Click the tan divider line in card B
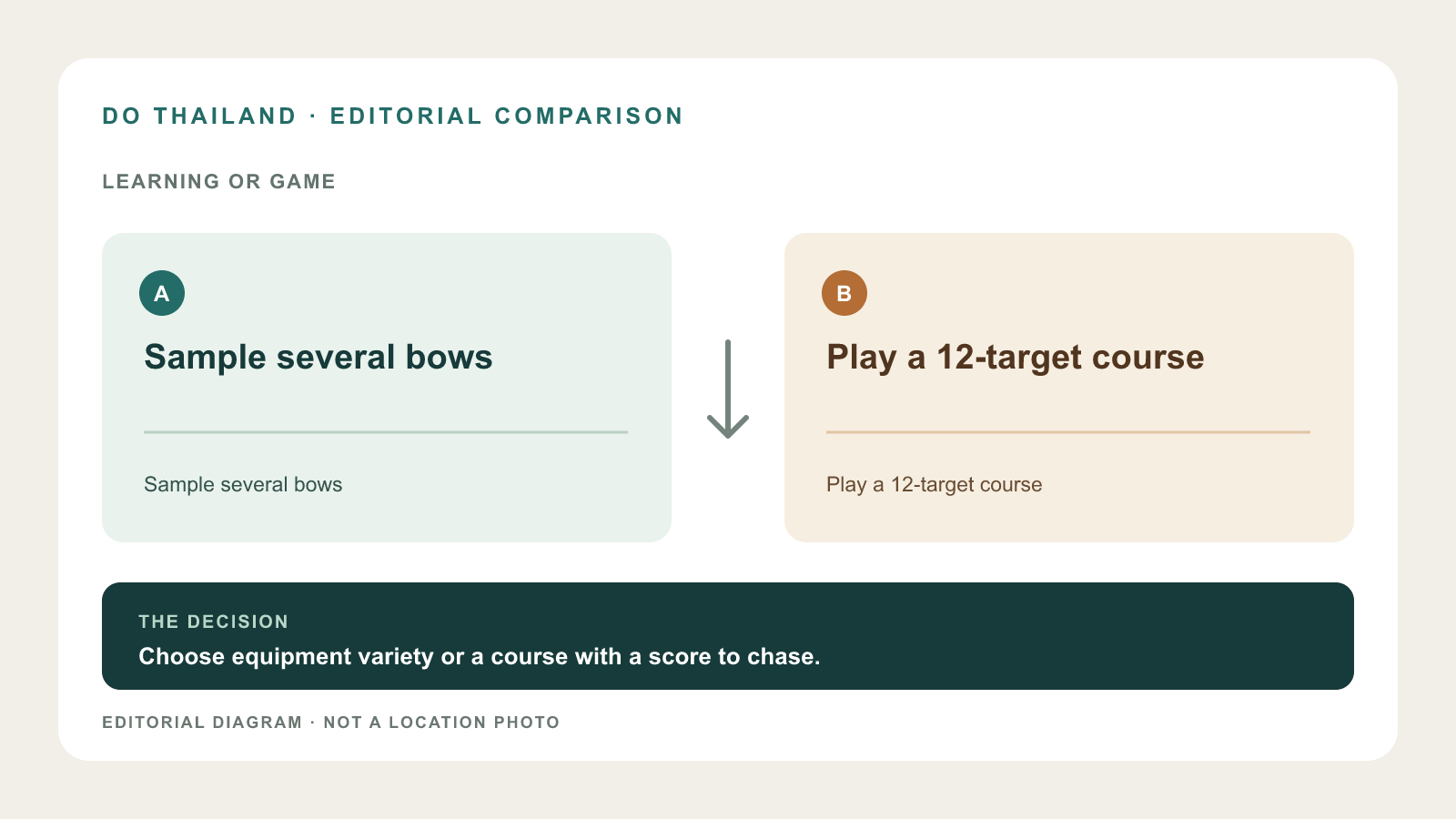 coord(1068,432)
